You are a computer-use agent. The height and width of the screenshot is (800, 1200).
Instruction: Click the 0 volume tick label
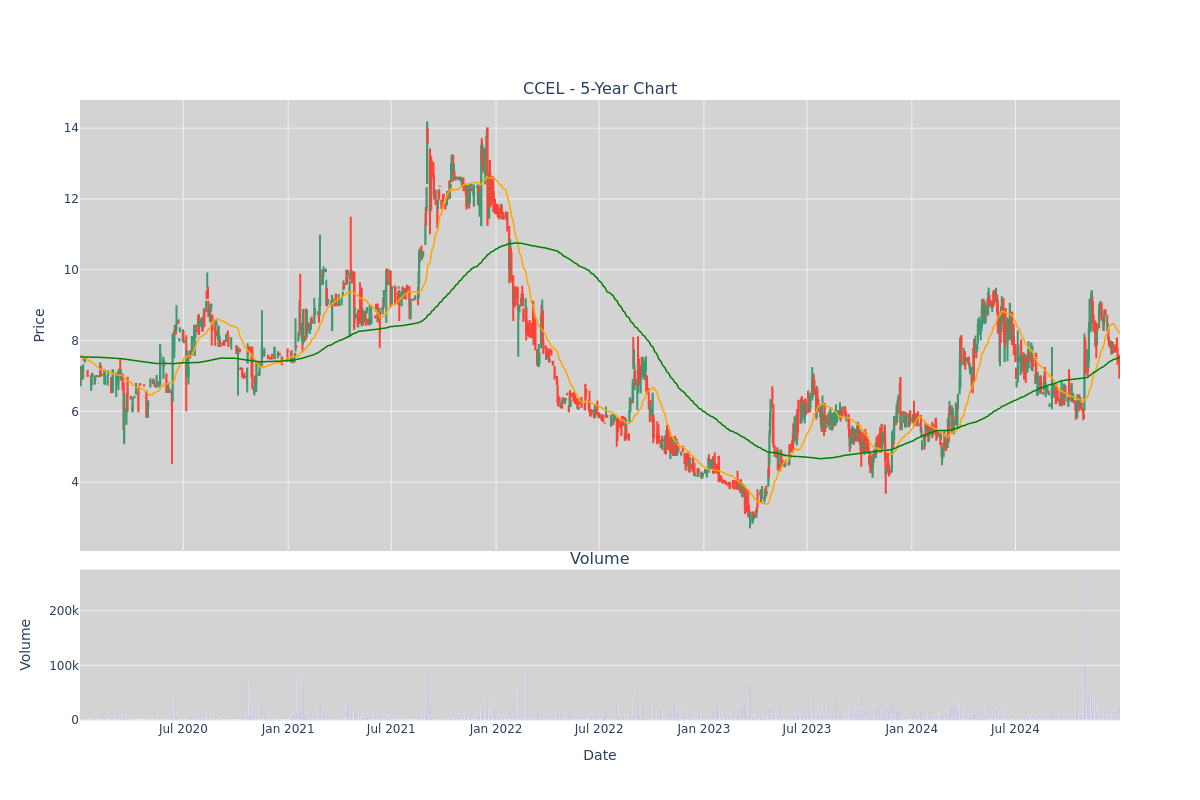[75, 719]
